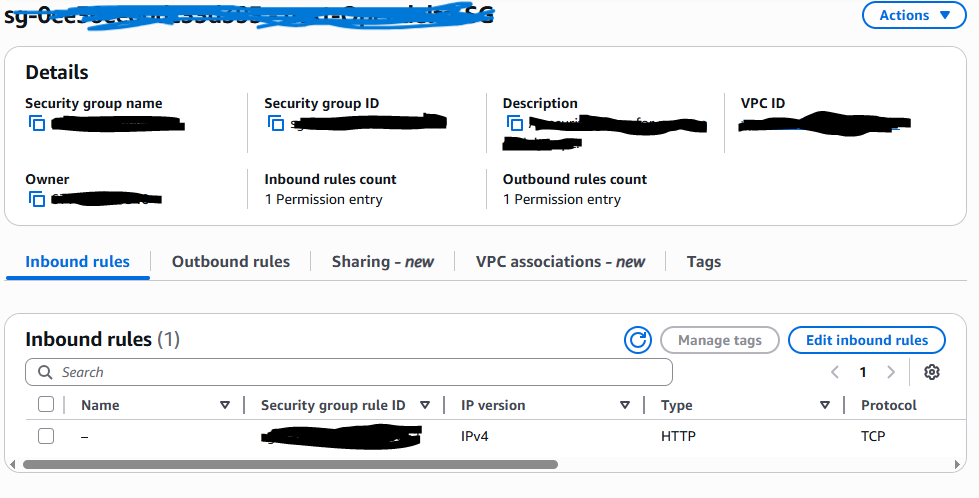Sort by Name column arrow
The image size is (979, 498).
click(224, 405)
